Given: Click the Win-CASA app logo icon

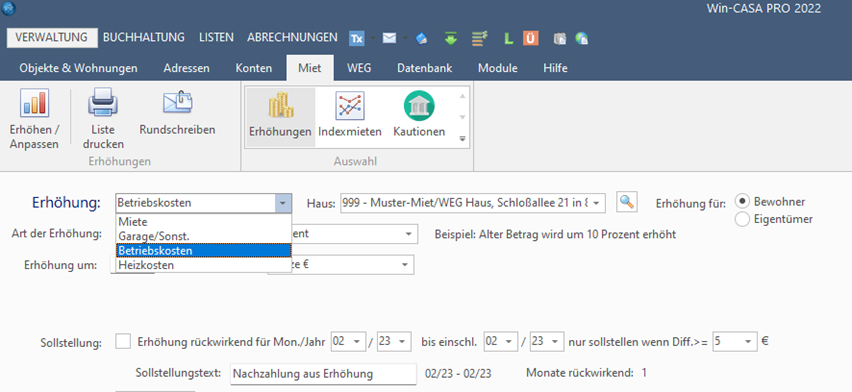Looking at the screenshot, I should (x=9, y=8).
